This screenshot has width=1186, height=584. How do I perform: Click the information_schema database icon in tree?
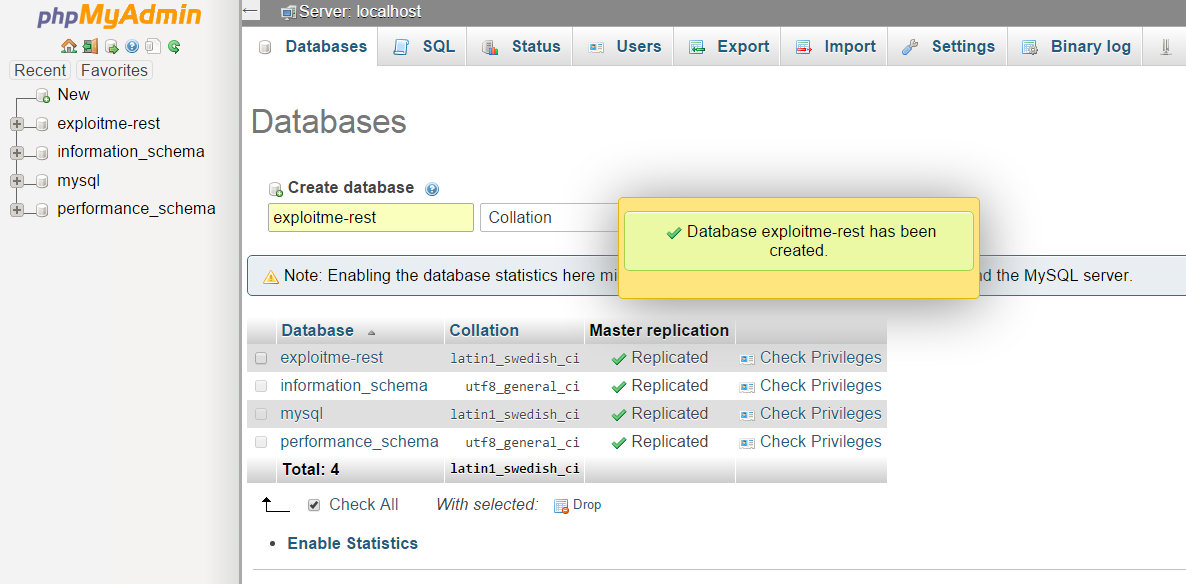point(42,153)
